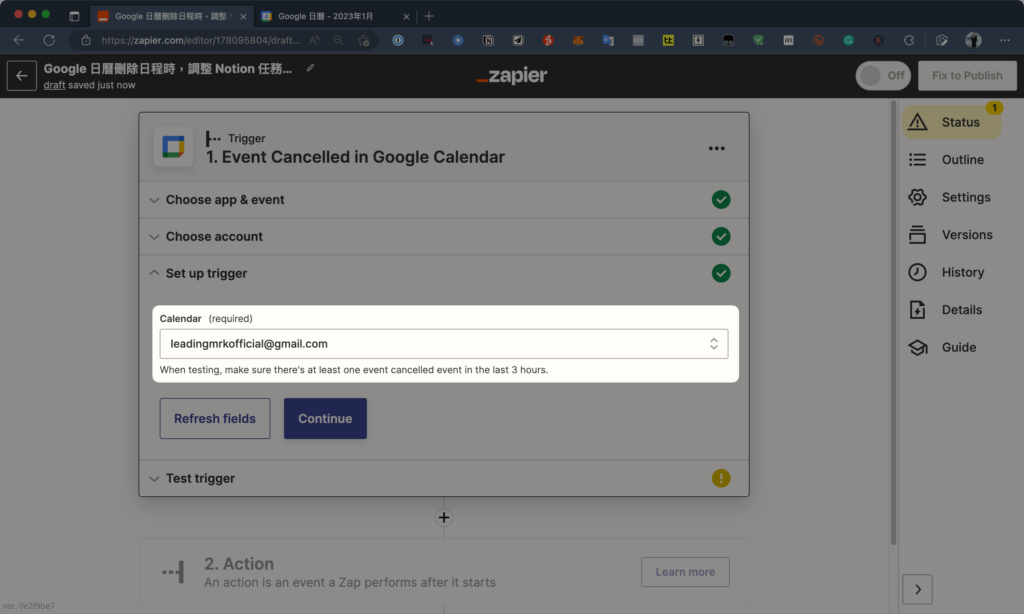Screen dimensions: 1024x614
Task: Add a step with the plus button
Action: coord(443,517)
